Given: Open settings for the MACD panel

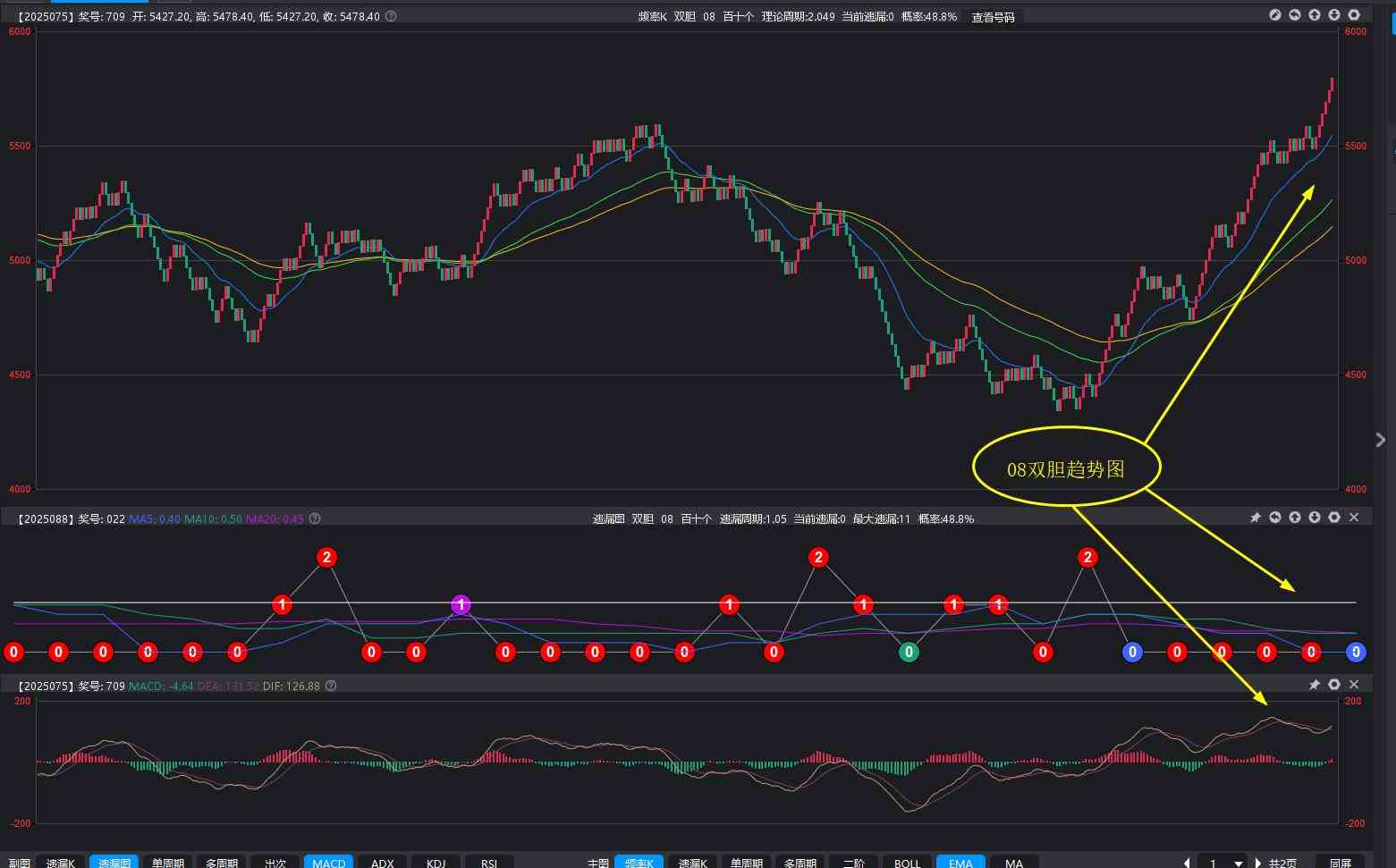Looking at the screenshot, I should click(x=1334, y=685).
